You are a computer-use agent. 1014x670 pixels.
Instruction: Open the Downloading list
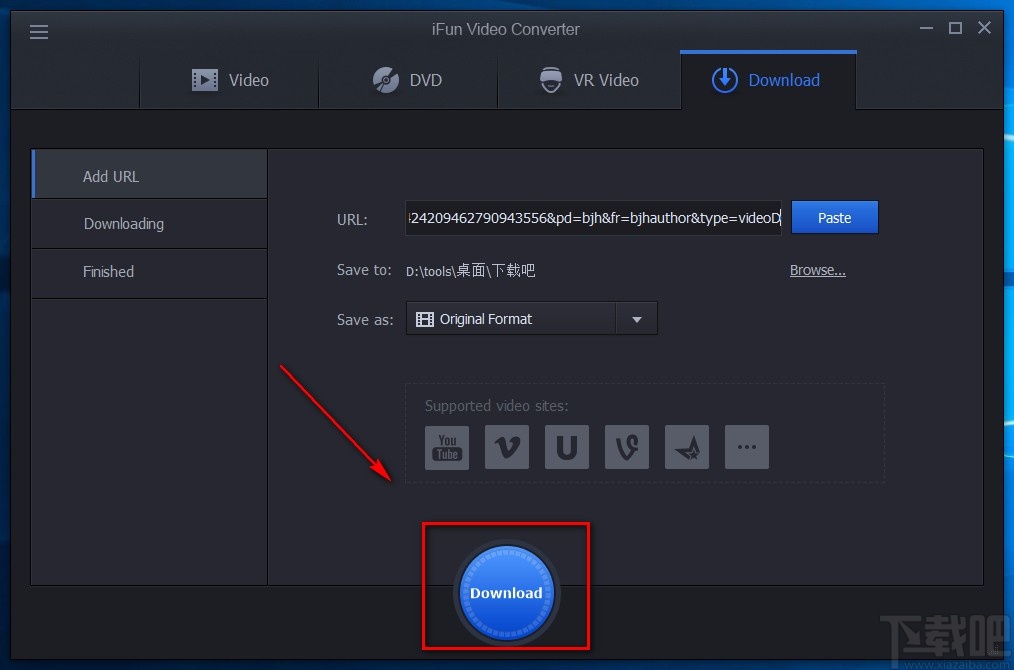click(149, 224)
